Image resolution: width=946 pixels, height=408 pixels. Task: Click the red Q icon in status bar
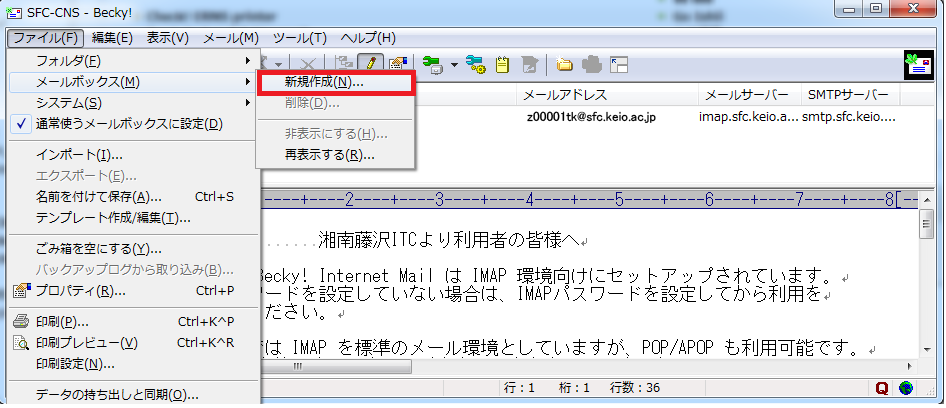click(x=883, y=388)
